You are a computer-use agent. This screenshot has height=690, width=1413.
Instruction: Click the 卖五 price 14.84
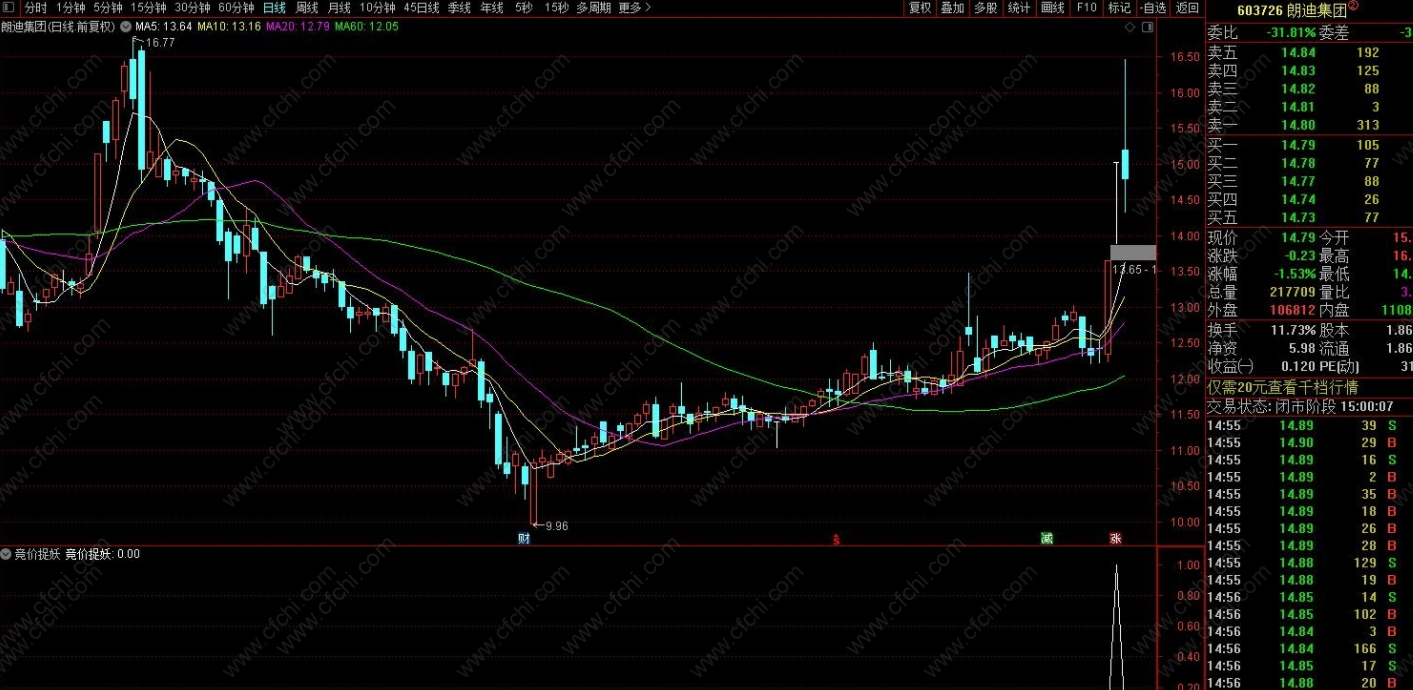1297,52
